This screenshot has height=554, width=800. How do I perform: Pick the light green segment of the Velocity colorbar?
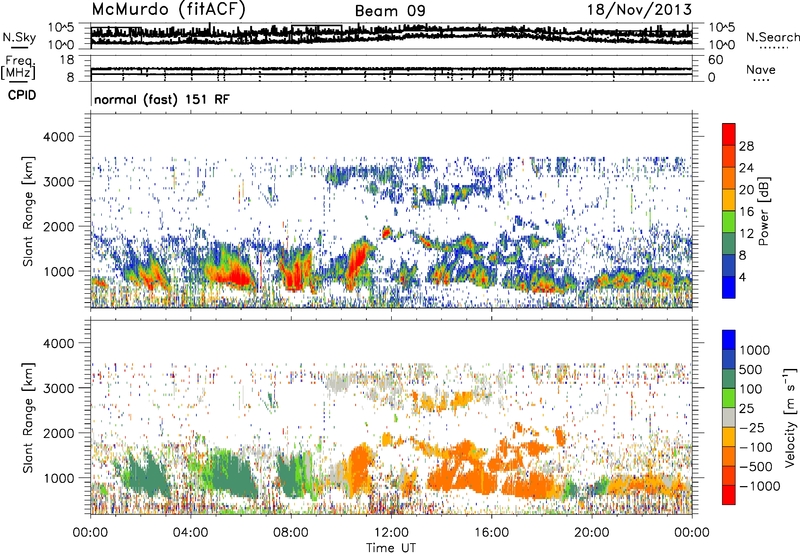(729, 398)
